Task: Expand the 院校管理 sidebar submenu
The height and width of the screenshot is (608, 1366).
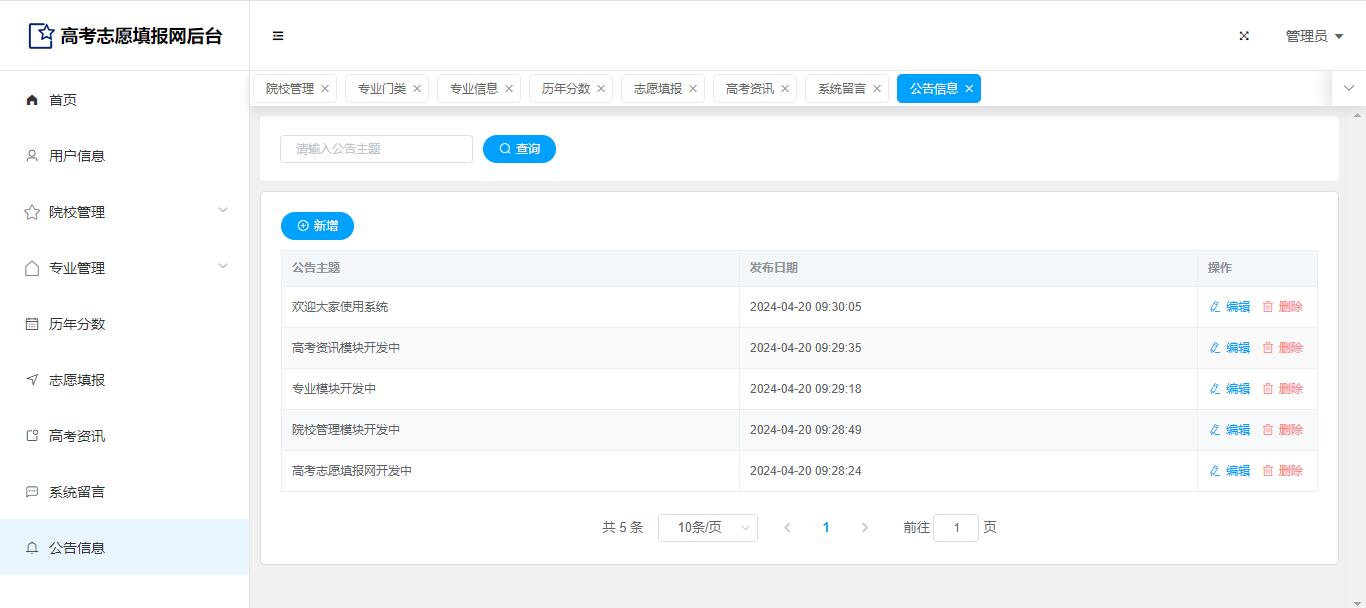Action: point(124,212)
